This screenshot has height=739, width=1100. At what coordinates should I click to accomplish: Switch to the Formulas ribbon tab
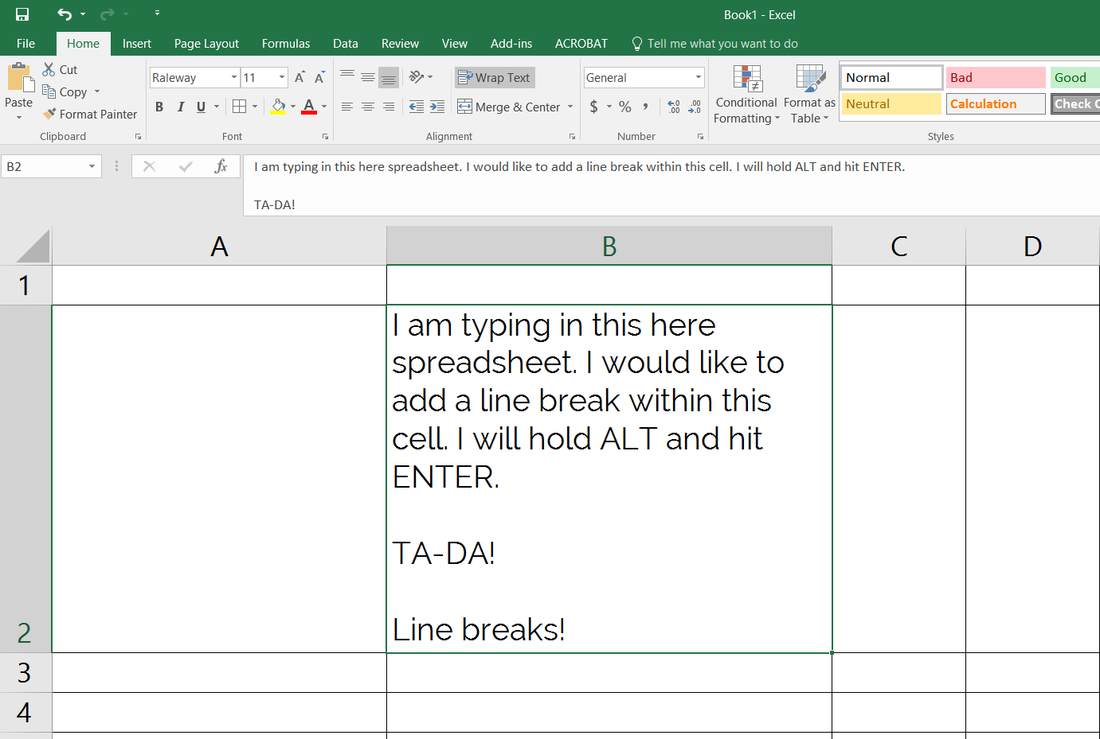[286, 43]
